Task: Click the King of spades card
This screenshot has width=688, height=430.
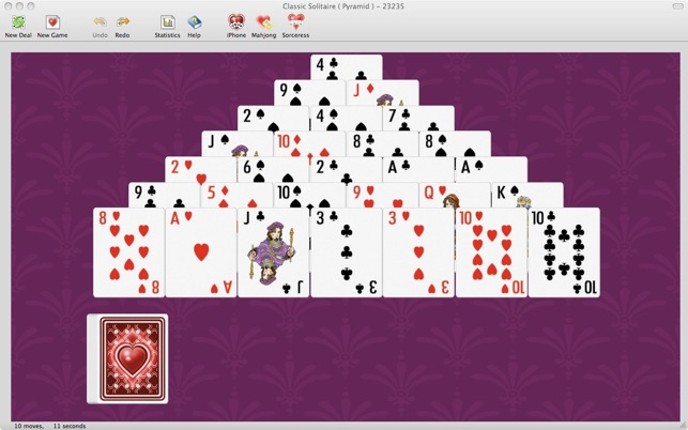Action: click(x=527, y=195)
